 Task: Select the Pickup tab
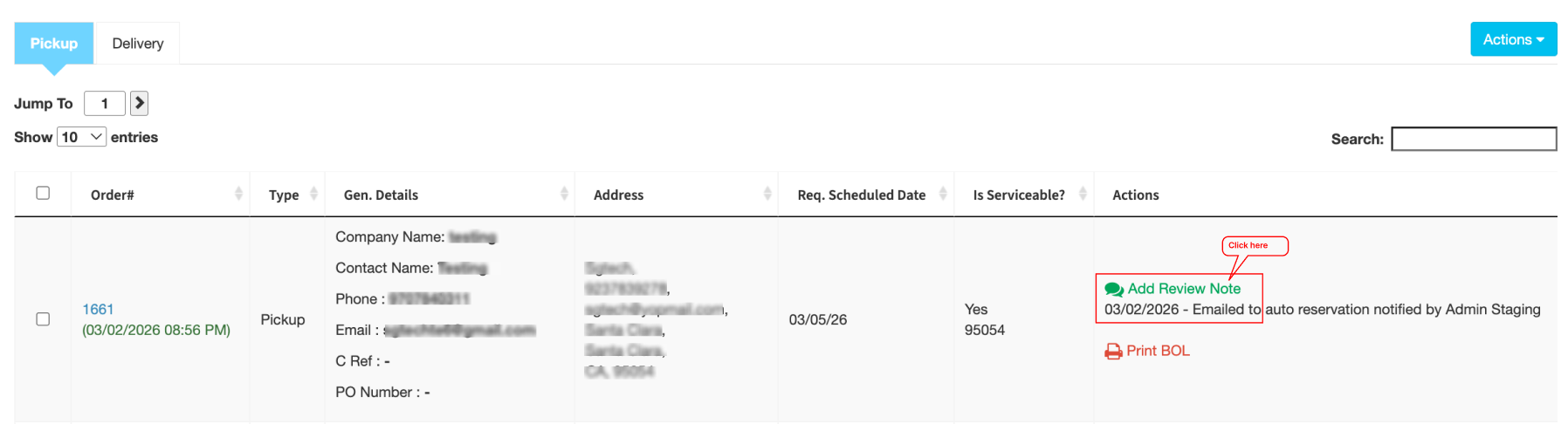54,44
